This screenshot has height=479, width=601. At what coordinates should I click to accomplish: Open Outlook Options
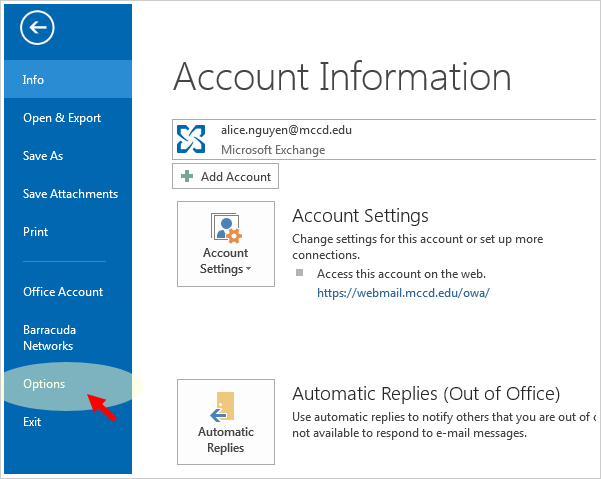(x=44, y=384)
